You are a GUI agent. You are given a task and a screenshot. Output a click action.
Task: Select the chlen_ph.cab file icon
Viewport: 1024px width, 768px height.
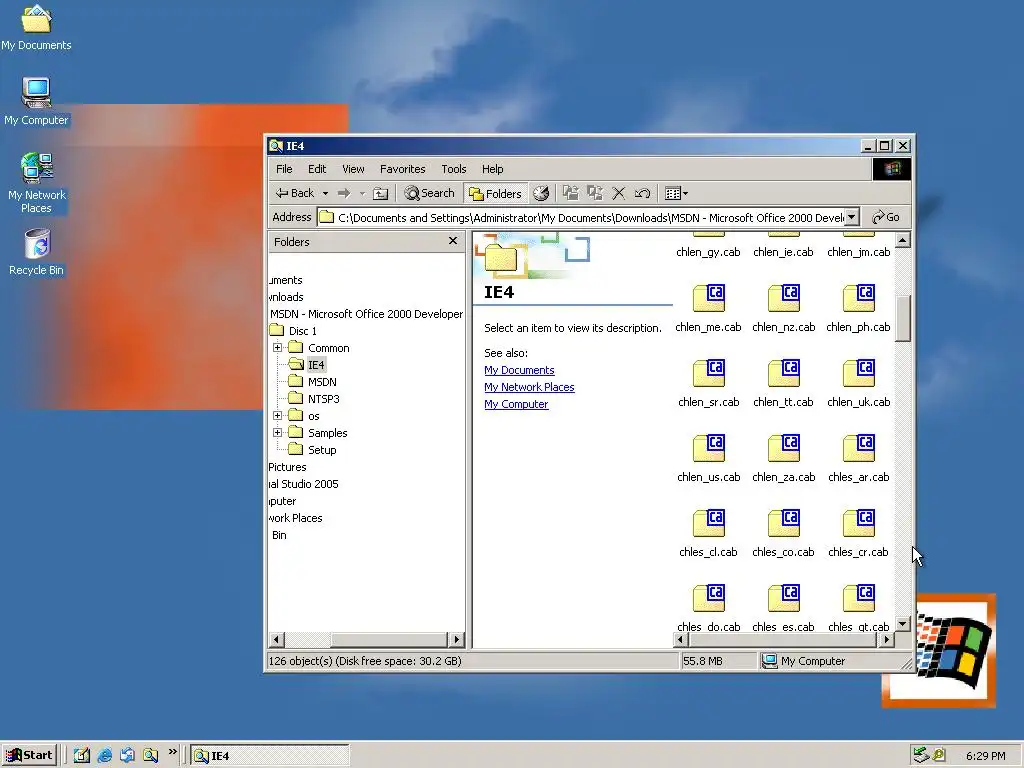point(859,298)
